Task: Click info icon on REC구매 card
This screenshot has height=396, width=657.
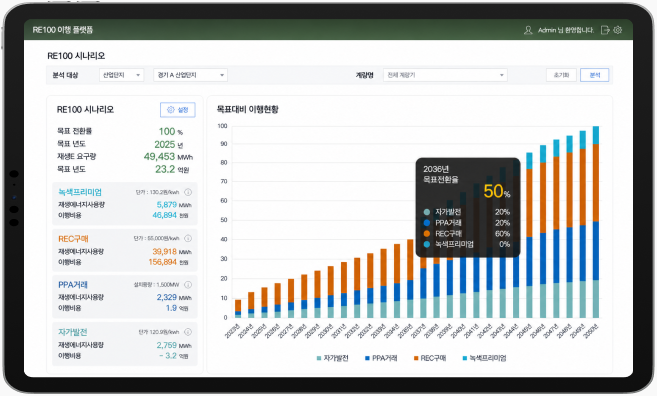Action: click(x=188, y=238)
